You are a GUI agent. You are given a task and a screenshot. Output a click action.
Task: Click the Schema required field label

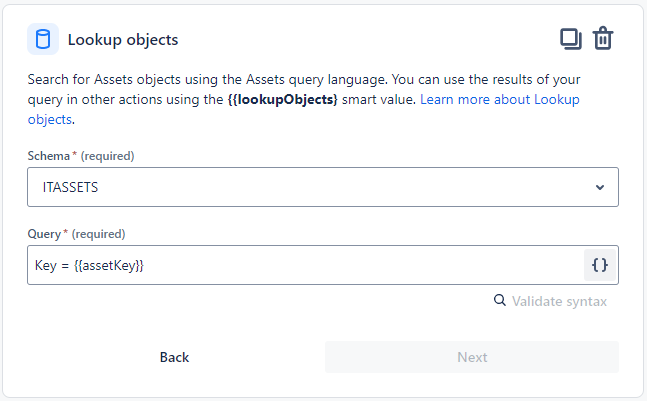81,156
